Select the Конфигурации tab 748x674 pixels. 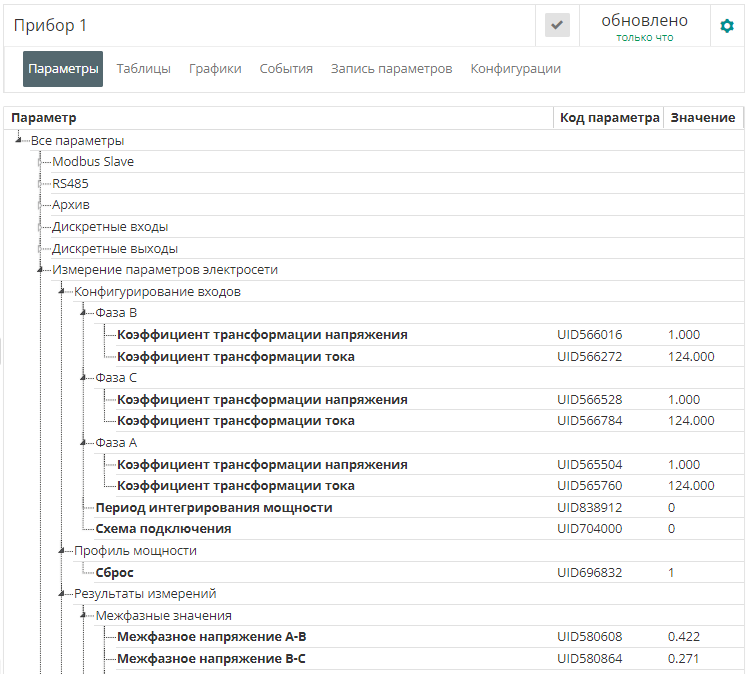tap(515, 69)
